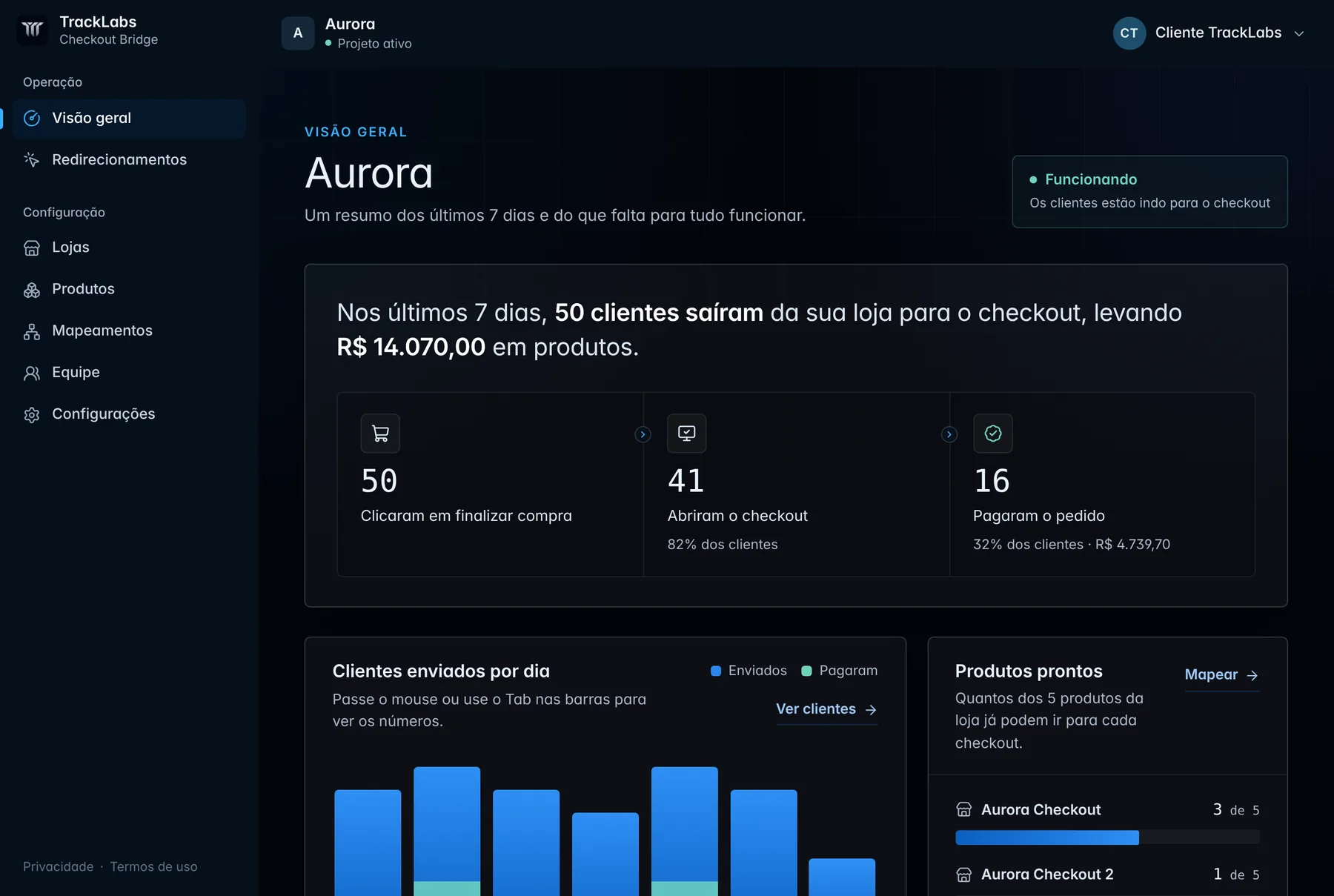Click the store icon beside Aurora Checkout

pyautogui.click(x=963, y=809)
